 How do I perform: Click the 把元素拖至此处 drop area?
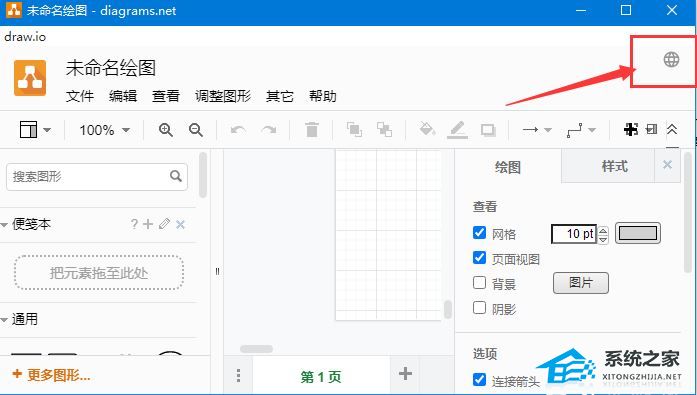[x=99, y=273]
